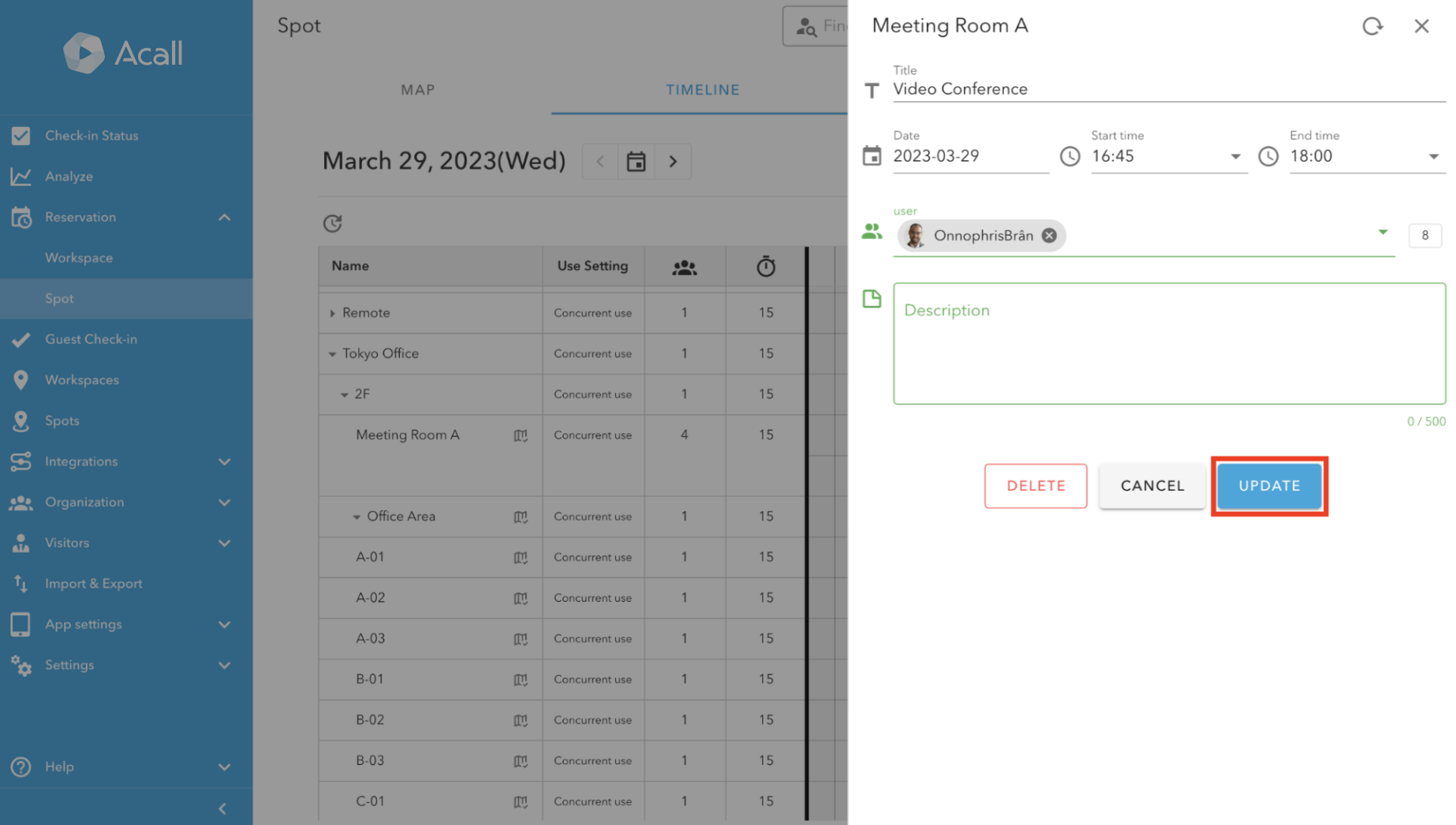Screen dimensions: 1456x825
Task: Click the refresh icon above the timeline table
Action: coord(332,223)
